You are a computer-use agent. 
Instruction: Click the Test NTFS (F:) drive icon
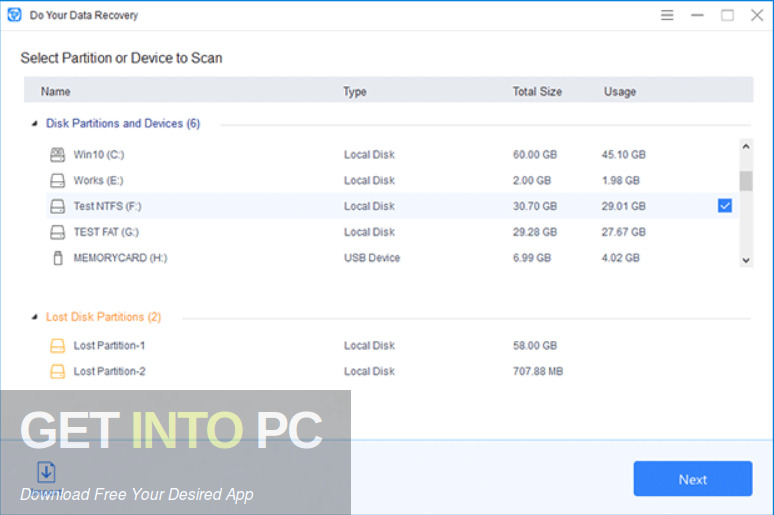[57, 206]
